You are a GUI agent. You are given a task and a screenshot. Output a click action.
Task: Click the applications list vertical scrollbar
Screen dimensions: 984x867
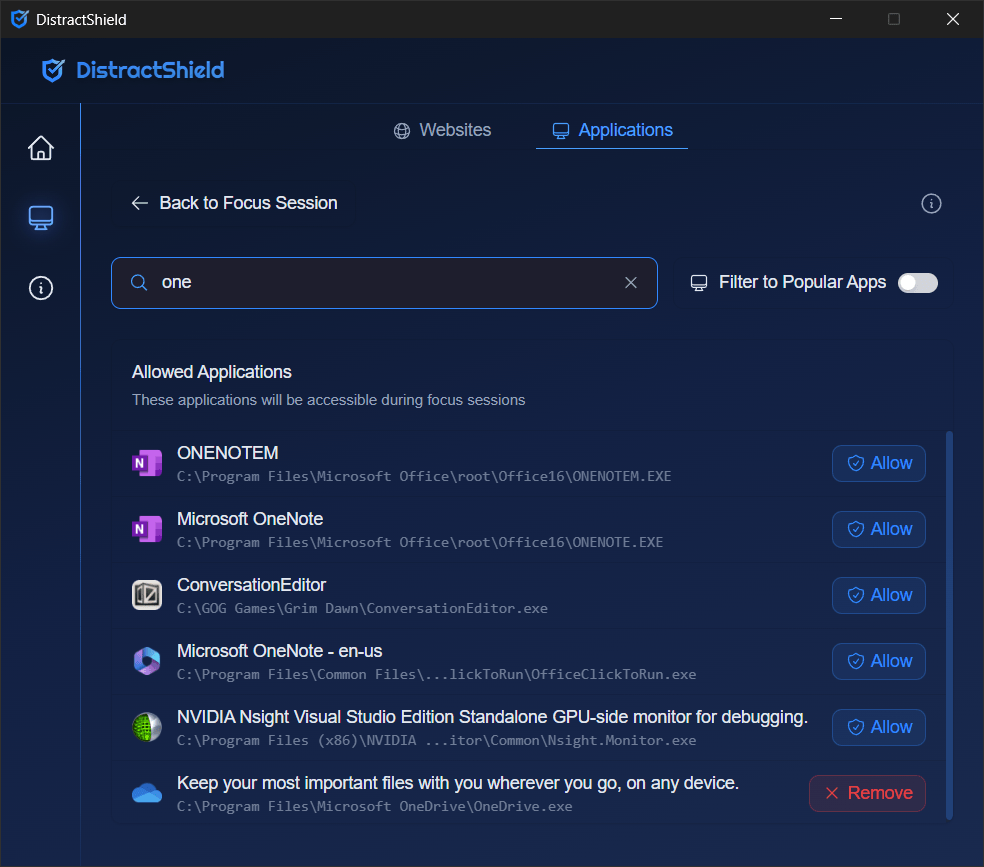click(x=949, y=620)
